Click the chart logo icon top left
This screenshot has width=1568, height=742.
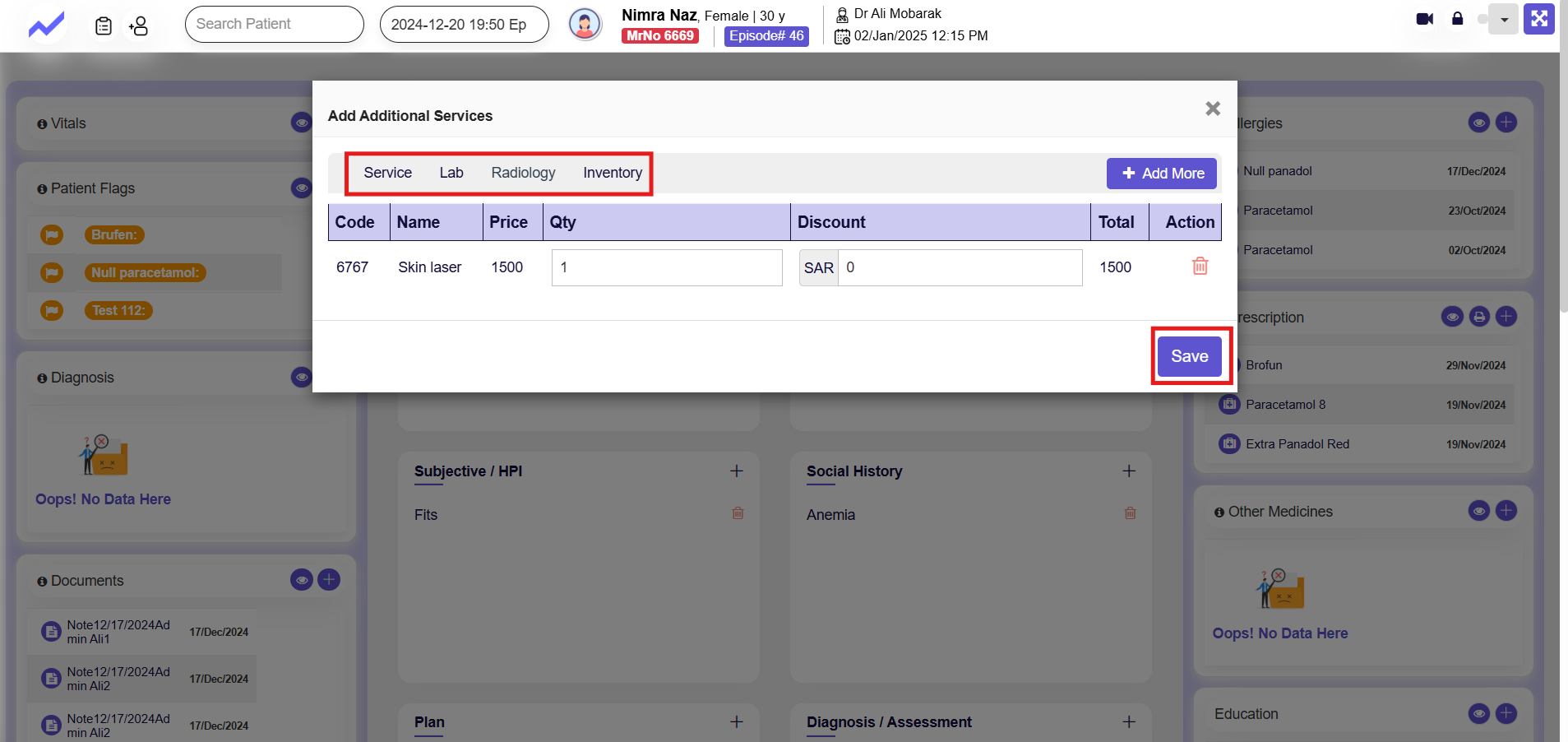[x=46, y=25]
